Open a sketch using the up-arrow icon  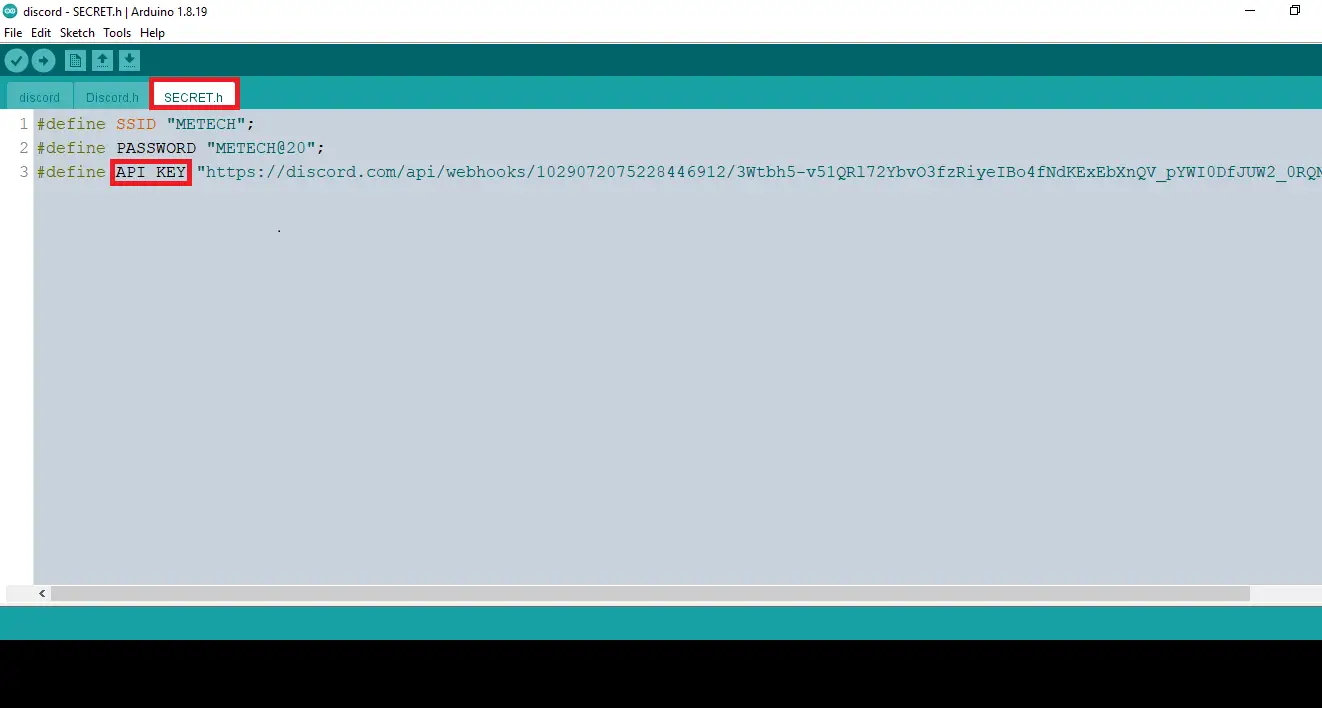[102, 61]
